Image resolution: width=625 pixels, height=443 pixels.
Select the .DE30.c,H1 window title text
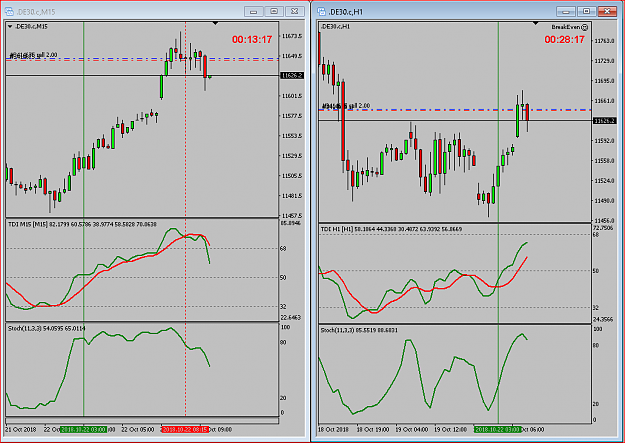346,12
